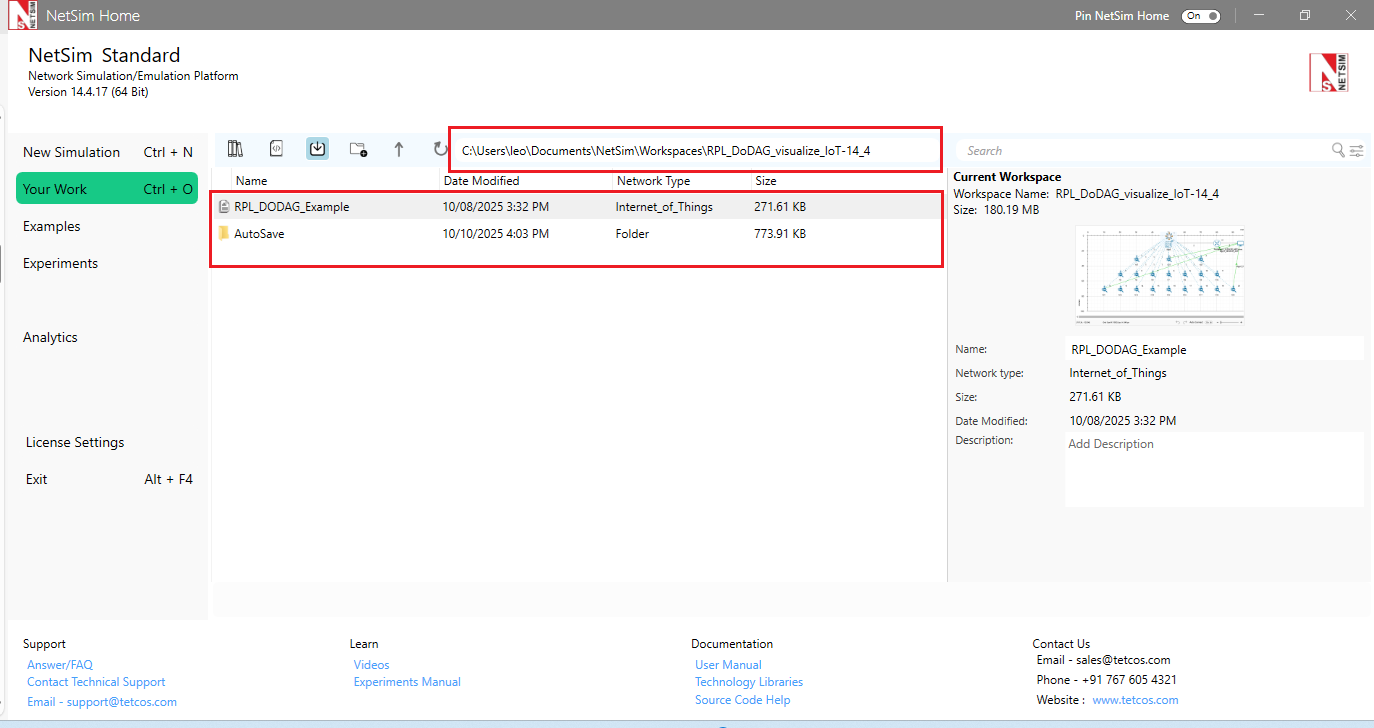Open Analytics from the sidebar
Image resolution: width=1374 pixels, height=728 pixels.
pyautogui.click(x=50, y=337)
